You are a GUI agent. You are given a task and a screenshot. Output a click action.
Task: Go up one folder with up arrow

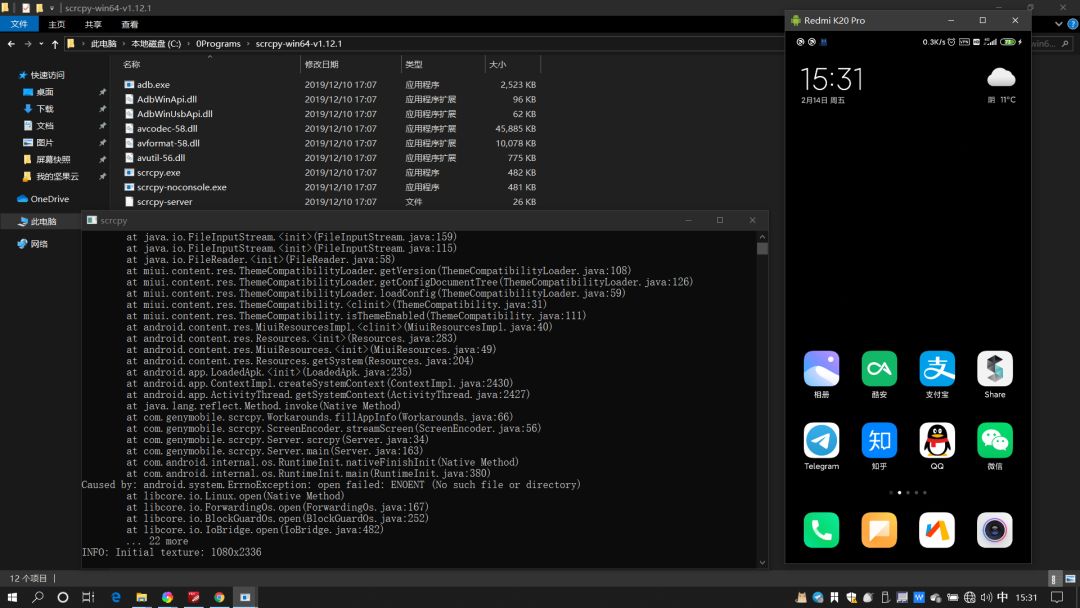(54, 43)
